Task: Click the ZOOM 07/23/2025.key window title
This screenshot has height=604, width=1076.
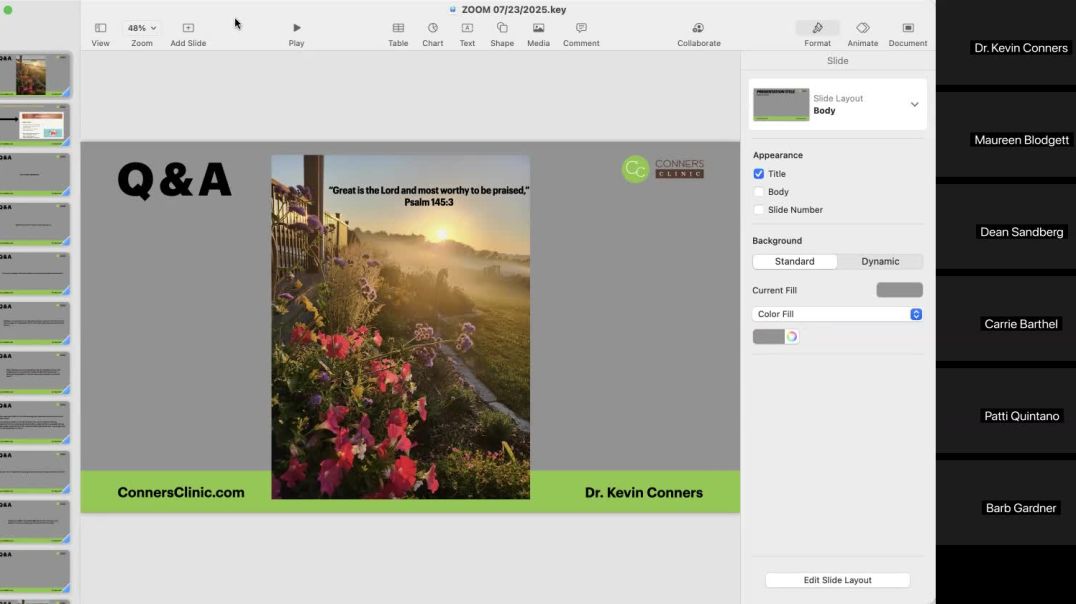Action: (514, 10)
